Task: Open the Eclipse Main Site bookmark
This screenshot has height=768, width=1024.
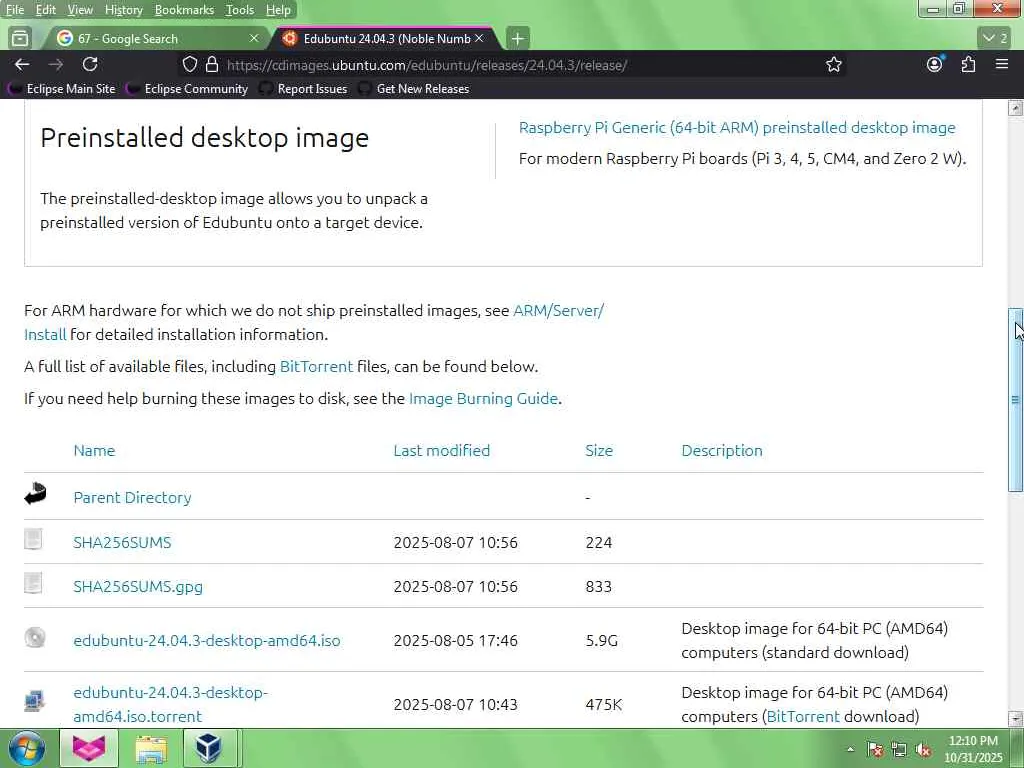Action: pyautogui.click(x=63, y=89)
